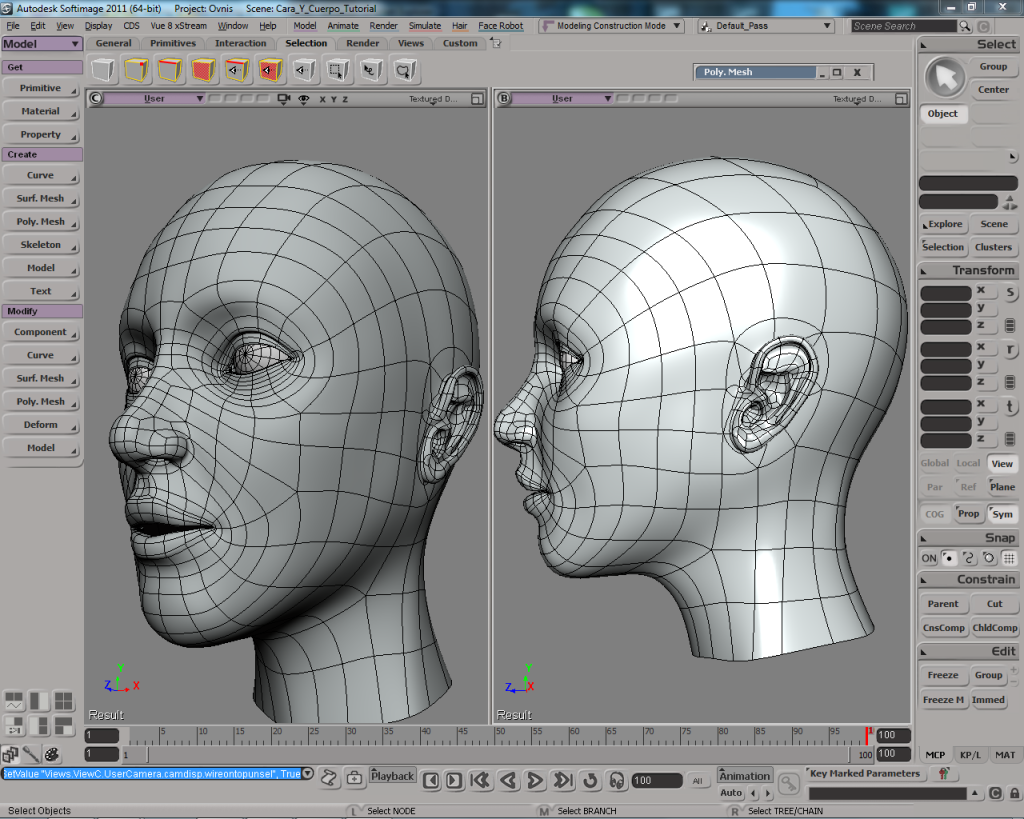Enable the View transform mode
This screenshot has height=819, width=1024.
pos(1001,463)
